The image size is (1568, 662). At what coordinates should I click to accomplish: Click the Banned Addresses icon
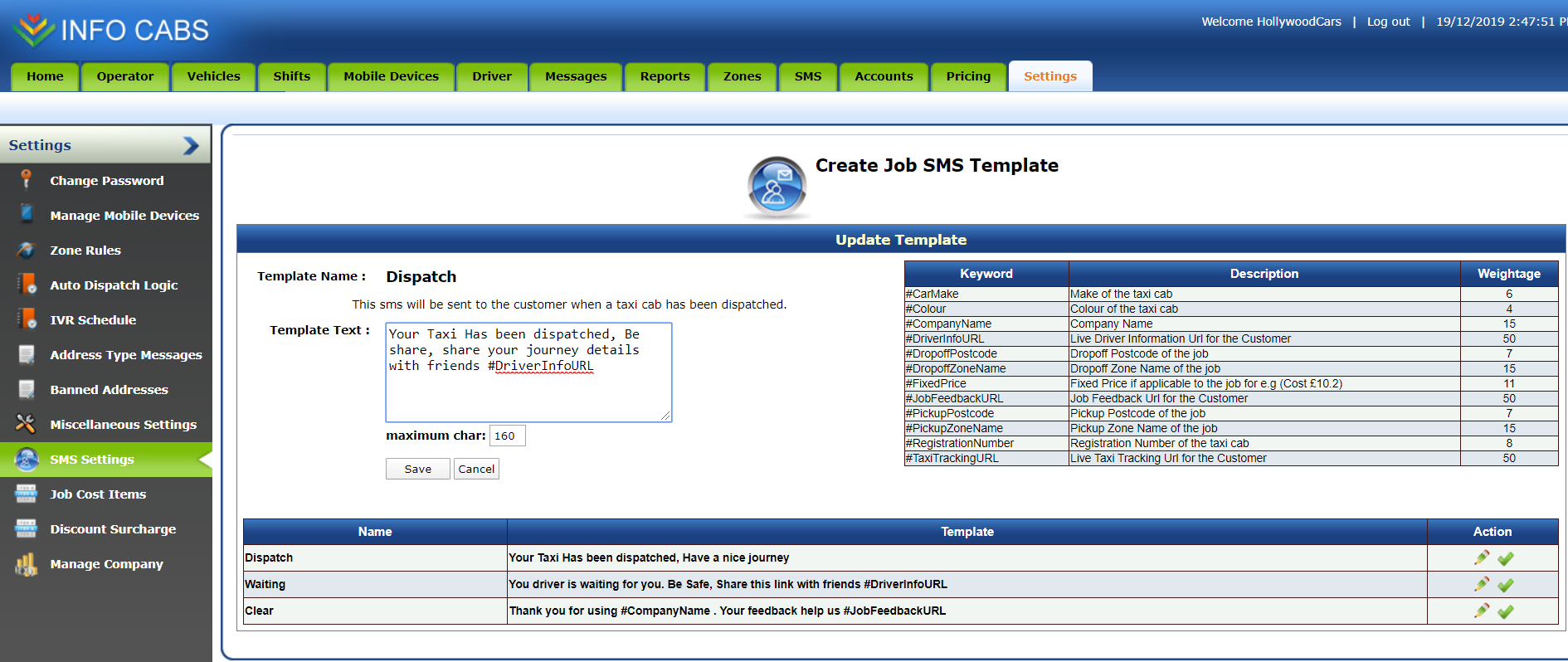[27, 389]
